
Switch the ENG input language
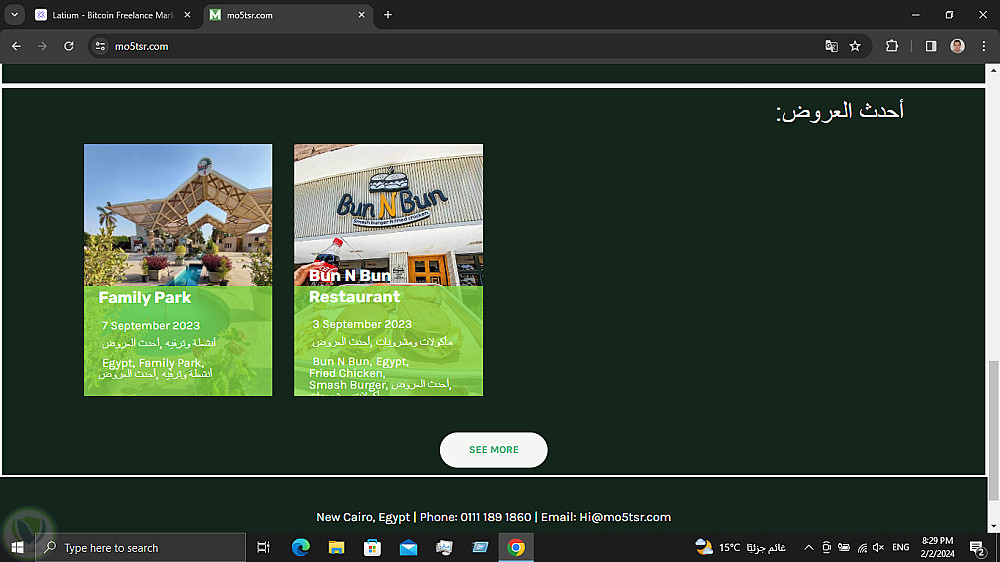(x=901, y=547)
